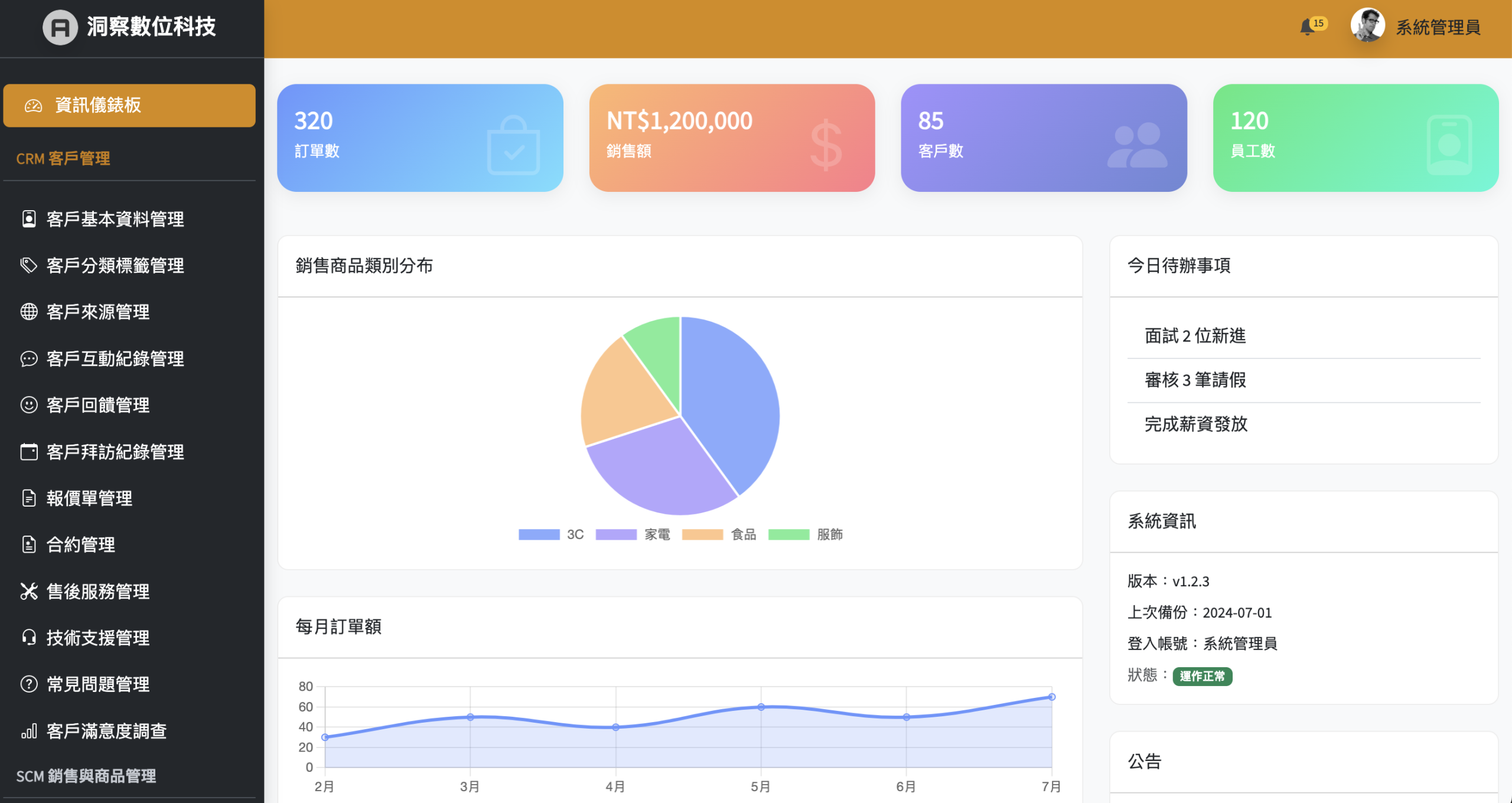Image resolution: width=1512 pixels, height=803 pixels.
Task: Expand the SCM 銷售與商品管理 section
Action: [86, 776]
